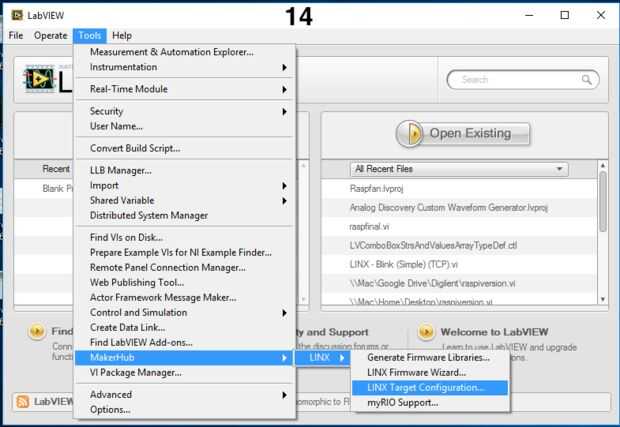Minimize the LabVIEW window
The image size is (620, 427).
click(529, 15)
